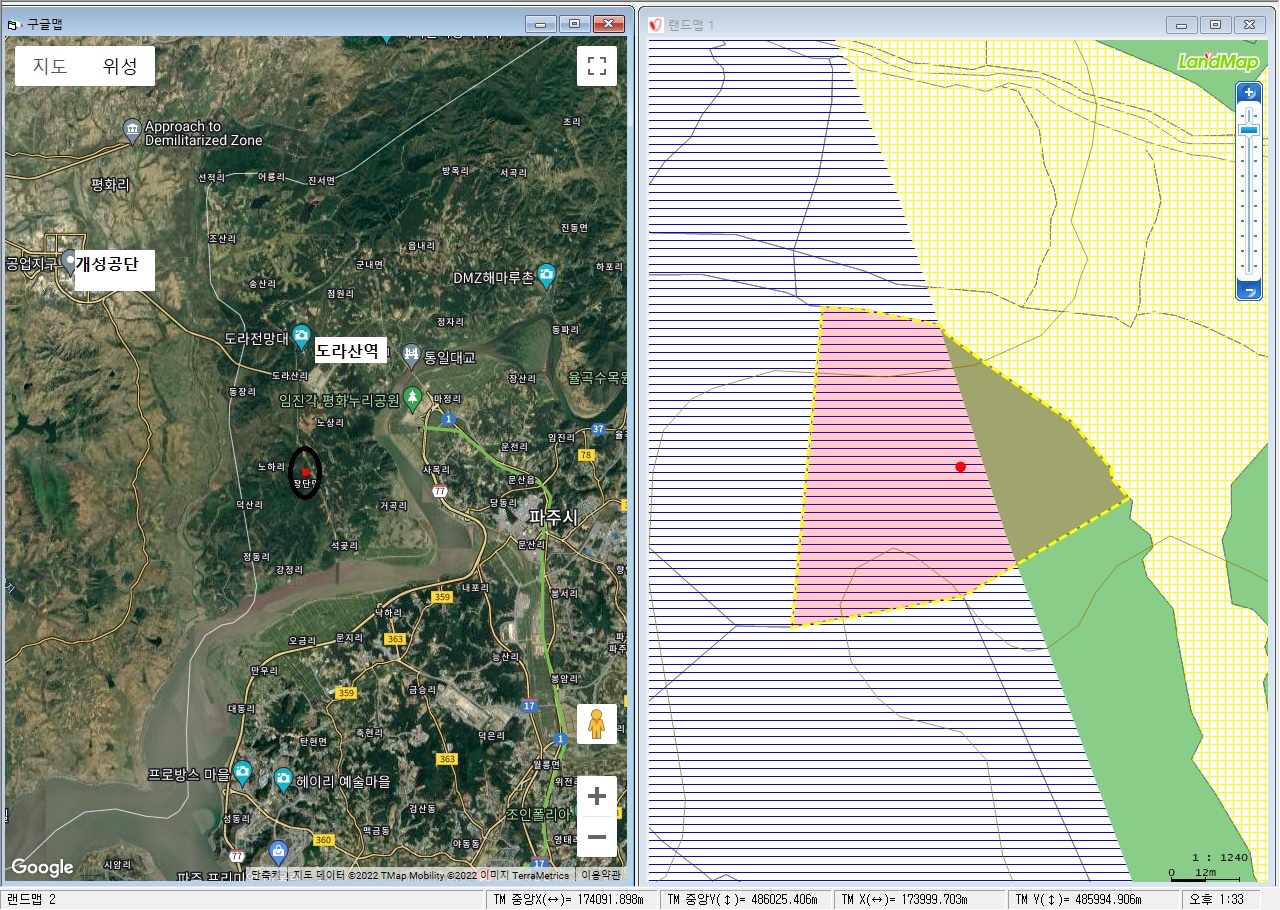This screenshot has height=910, width=1280.
Task: Click the 군내면 map label
Action: [x=370, y=265]
